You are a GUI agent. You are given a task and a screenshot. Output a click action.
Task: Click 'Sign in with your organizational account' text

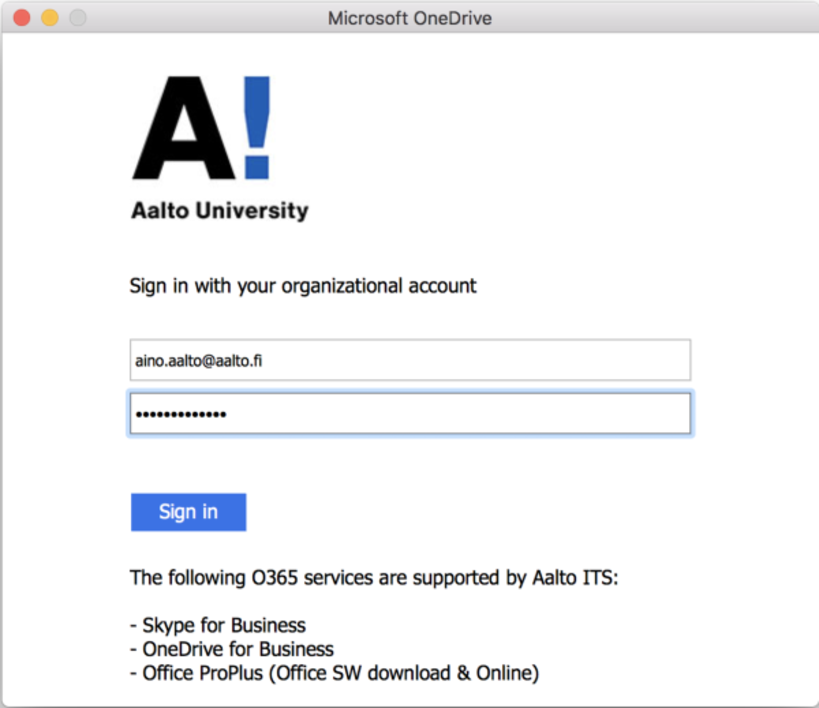point(303,286)
